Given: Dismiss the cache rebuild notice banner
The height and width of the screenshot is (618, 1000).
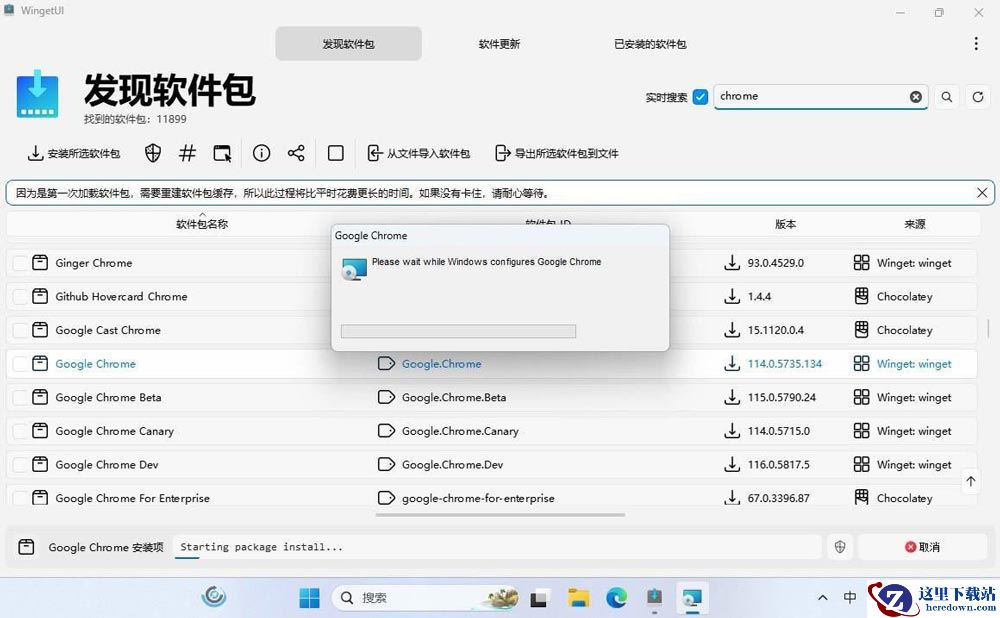Looking at the screenshot, I should 982,193.
